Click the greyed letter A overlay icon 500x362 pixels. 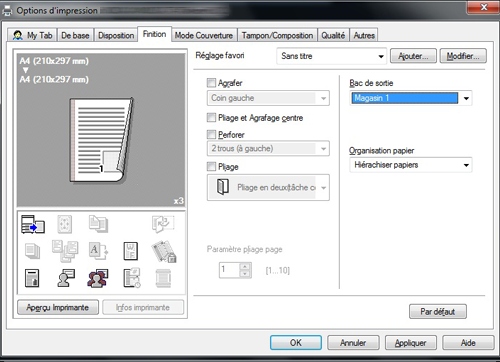(x=98, y=251)
